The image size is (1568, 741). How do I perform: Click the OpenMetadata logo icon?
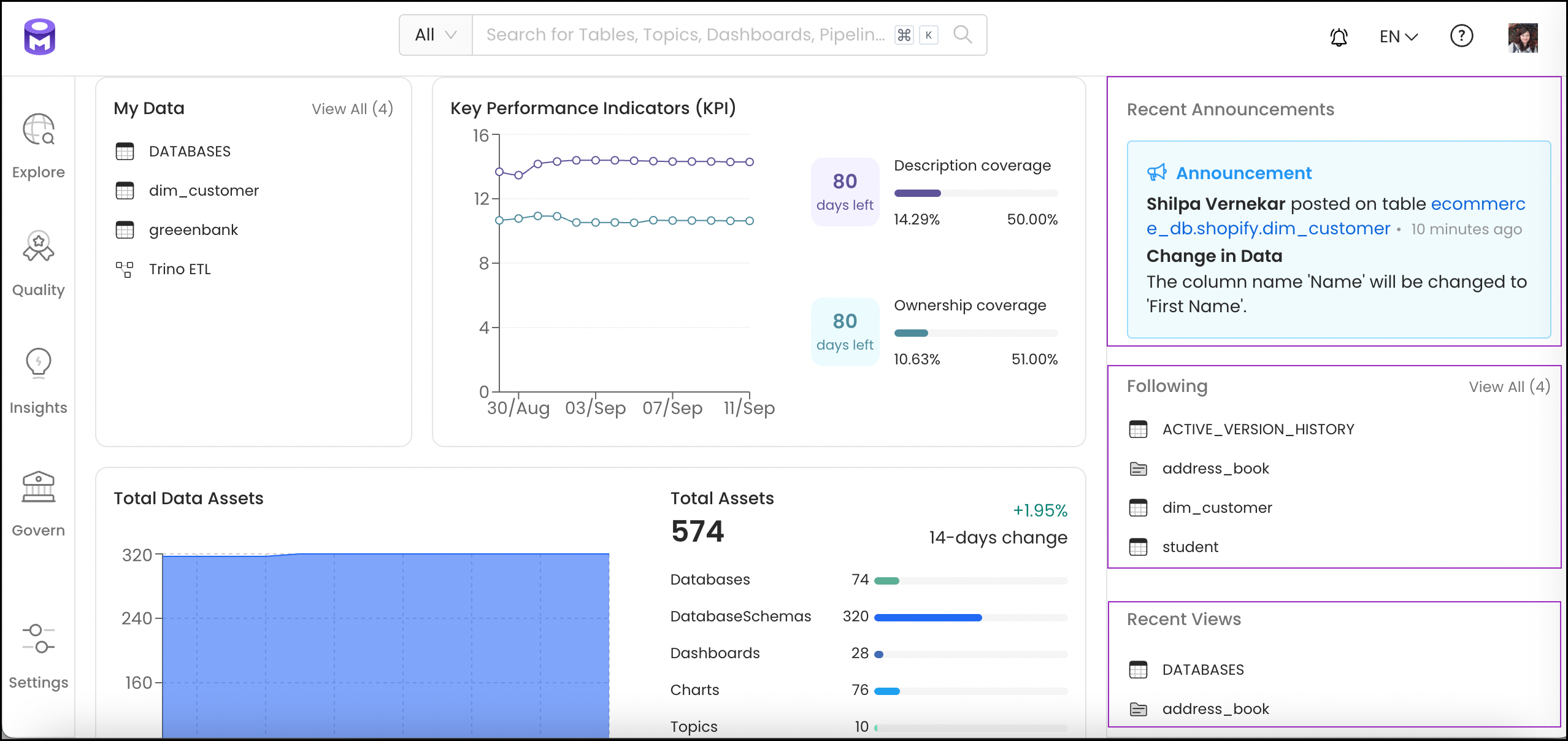coord(40,34)
